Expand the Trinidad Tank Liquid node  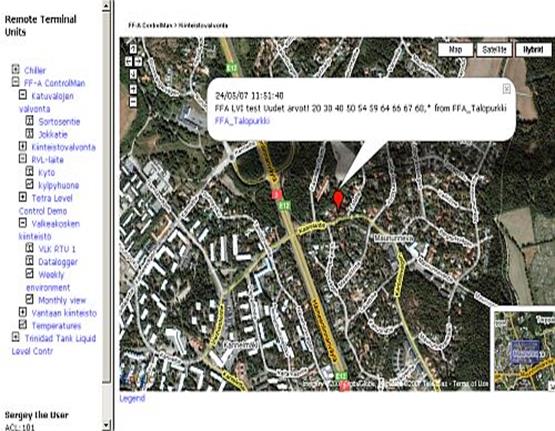15,337
